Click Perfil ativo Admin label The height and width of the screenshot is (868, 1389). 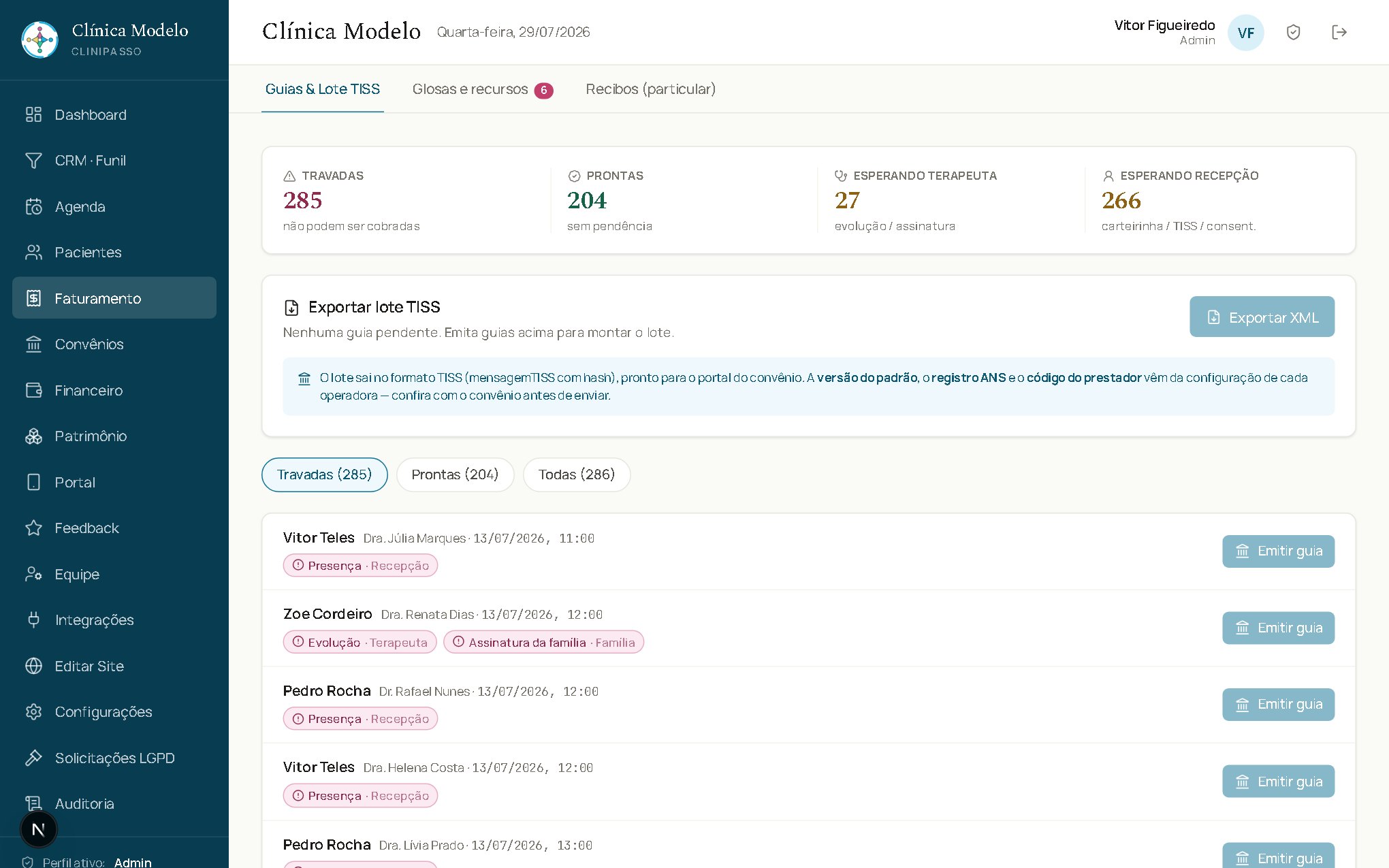point(97,862)
